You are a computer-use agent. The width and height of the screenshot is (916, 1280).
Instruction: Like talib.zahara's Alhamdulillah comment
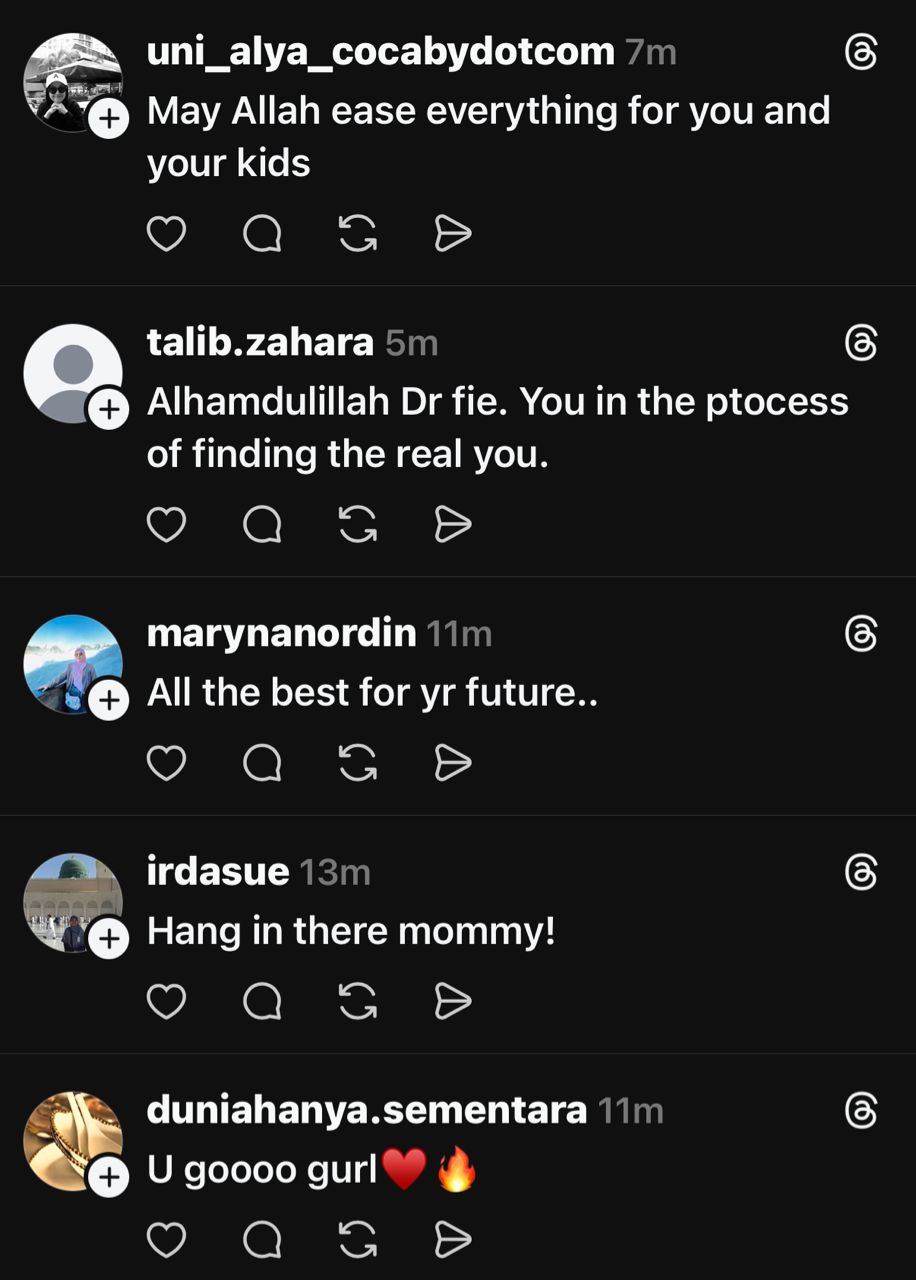[x=166, y=524]
